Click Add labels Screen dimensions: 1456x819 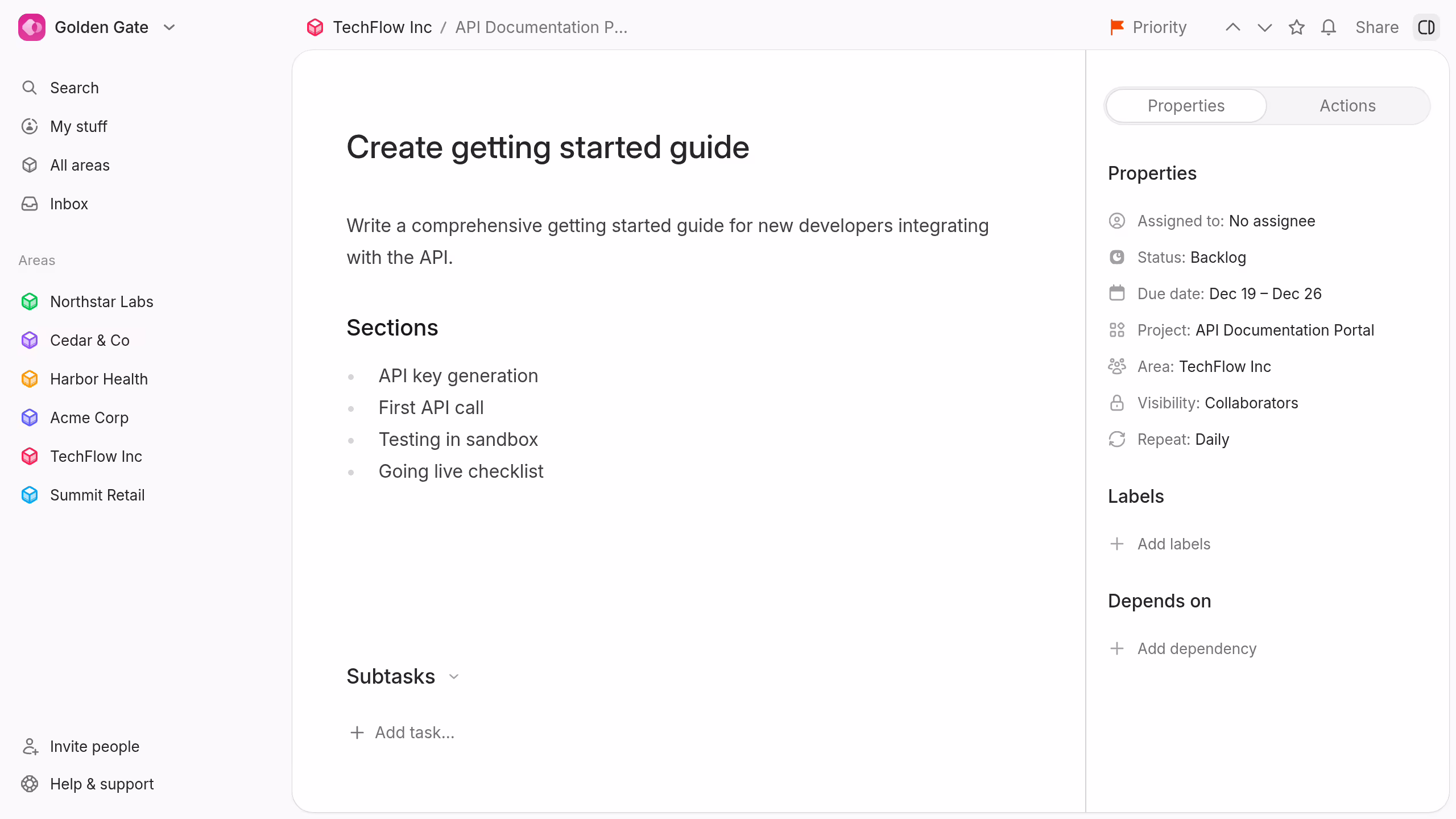1160,544
